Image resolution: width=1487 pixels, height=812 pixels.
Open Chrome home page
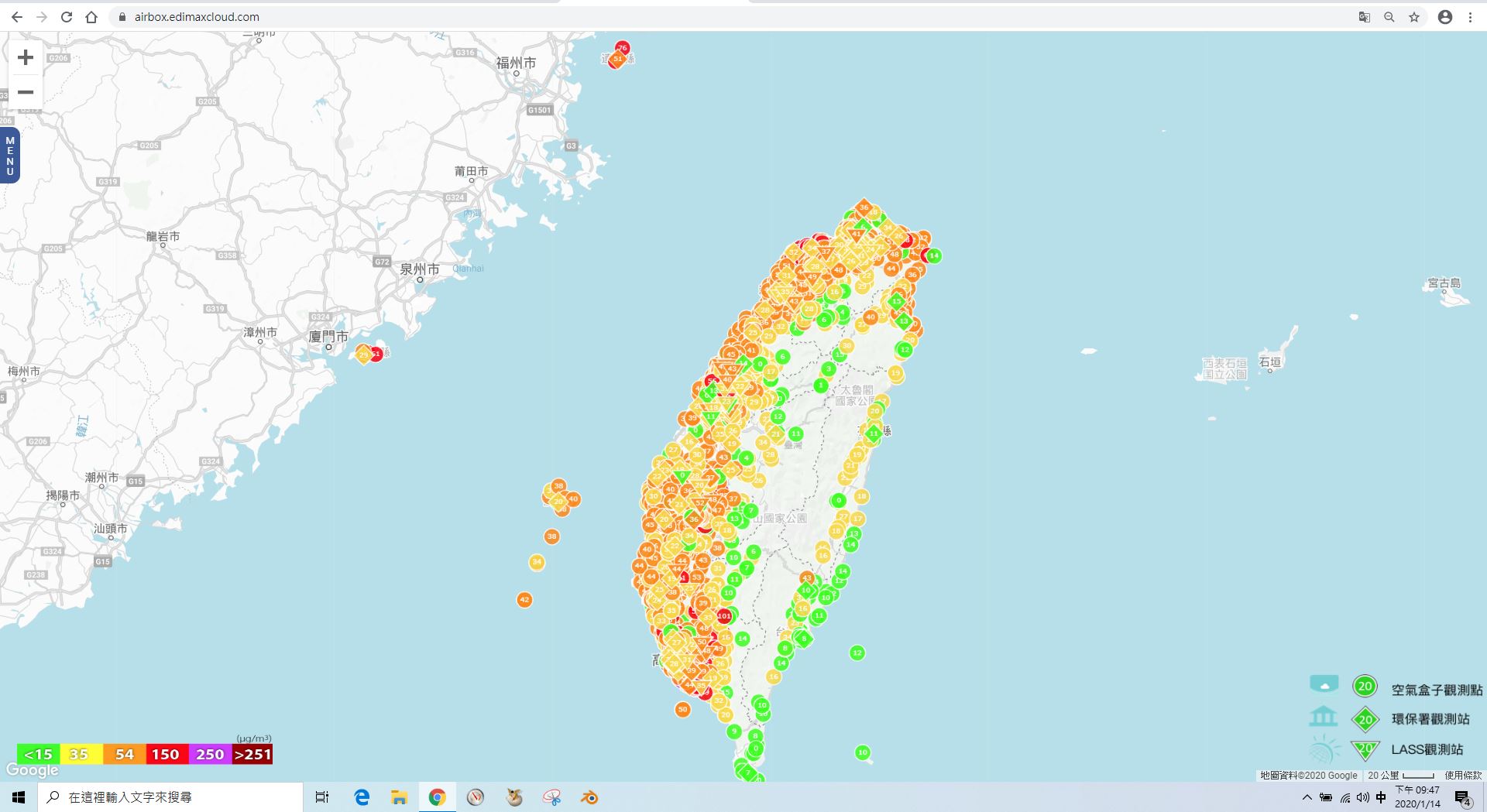tap(91, 17)
